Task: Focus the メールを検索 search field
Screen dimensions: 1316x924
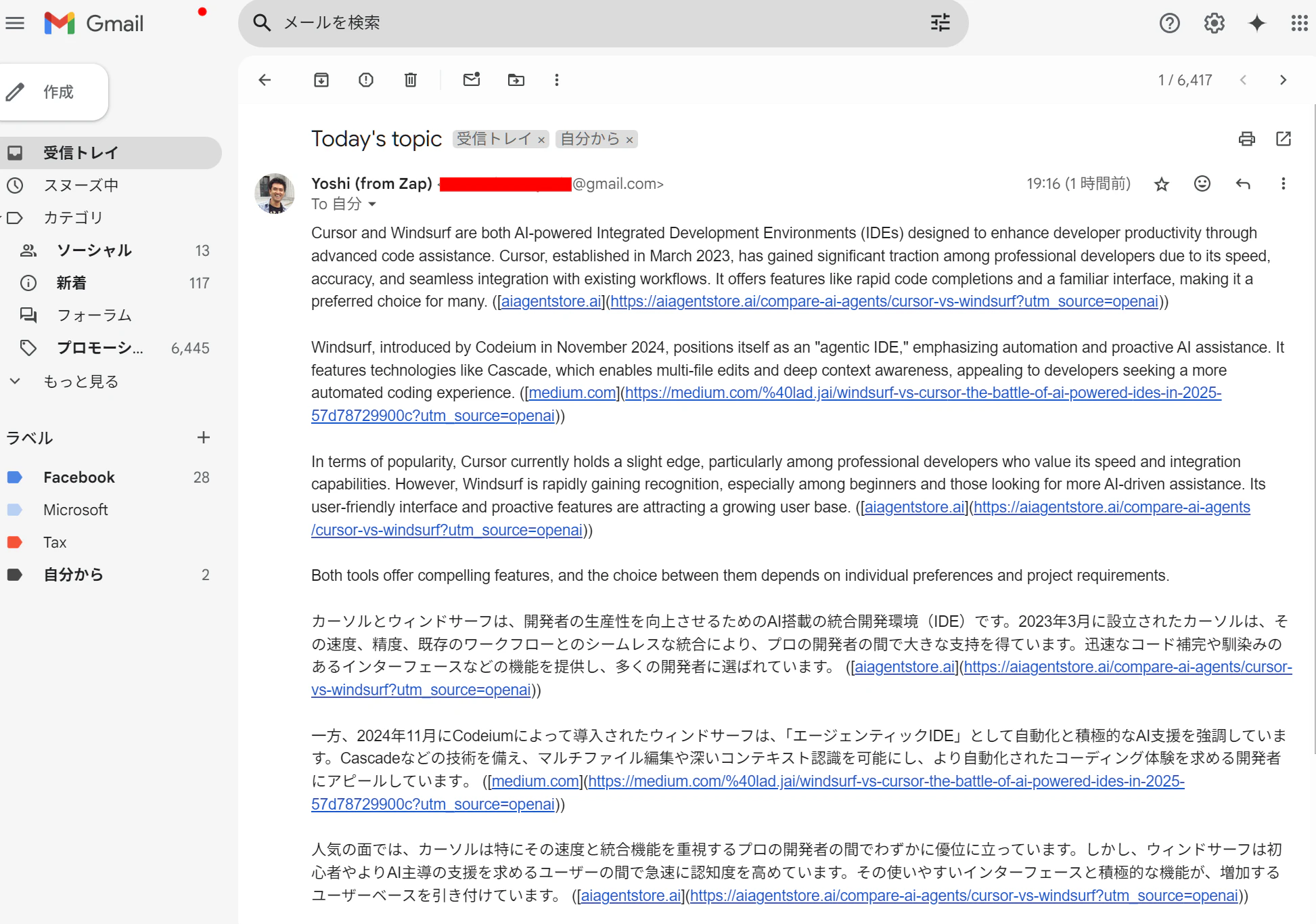Action: (602, 23)
